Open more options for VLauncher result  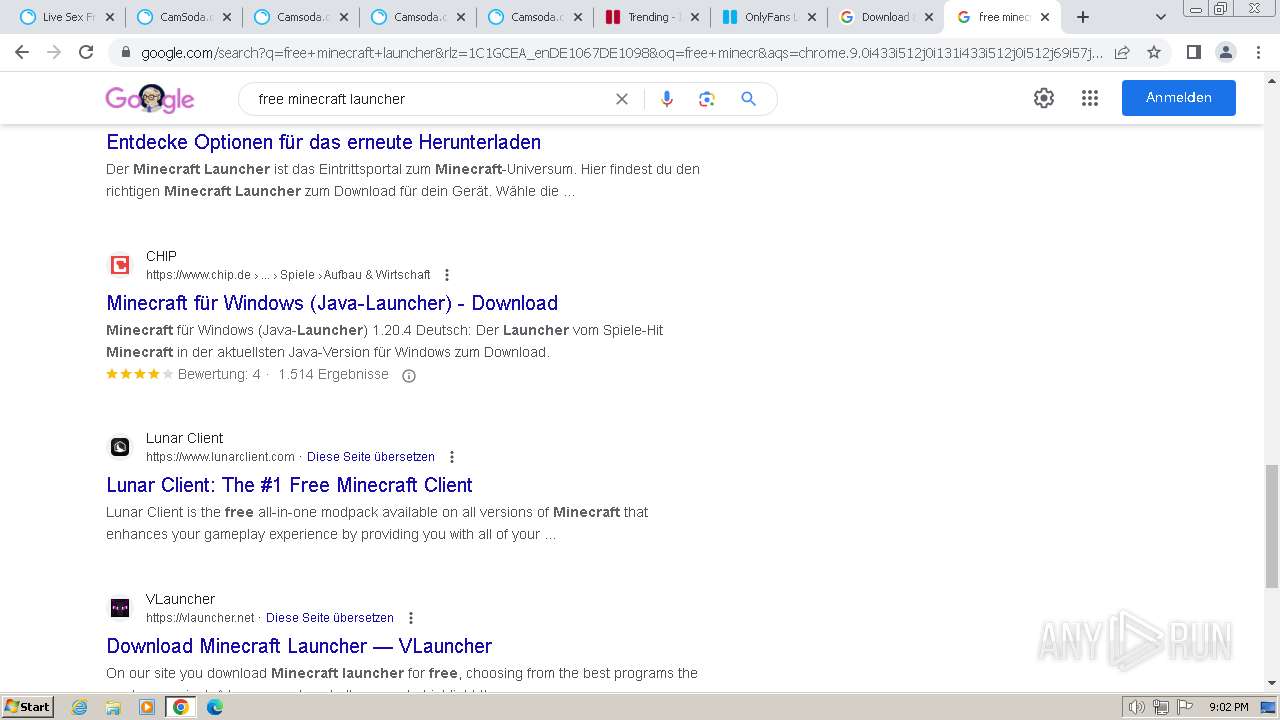pyautogui.click(x=411, y=618)
